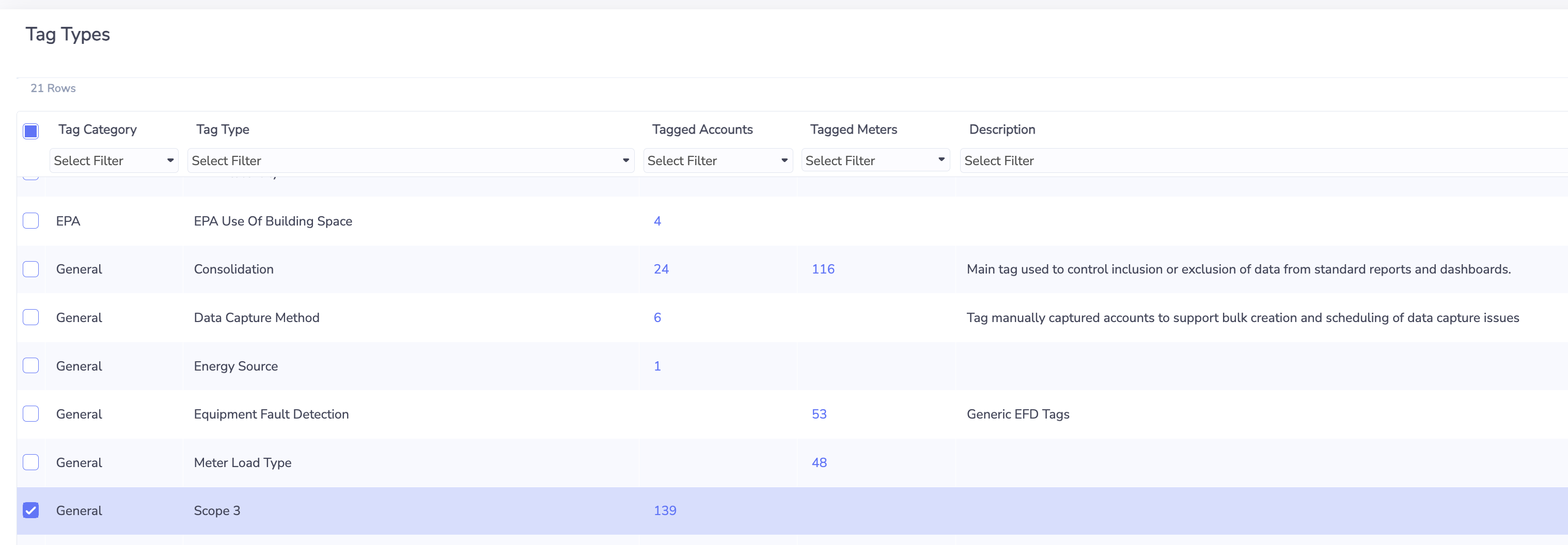Screen dimensions: 1568x545
Task: Open the Tag Category filter dropdown
Action: 114,161
